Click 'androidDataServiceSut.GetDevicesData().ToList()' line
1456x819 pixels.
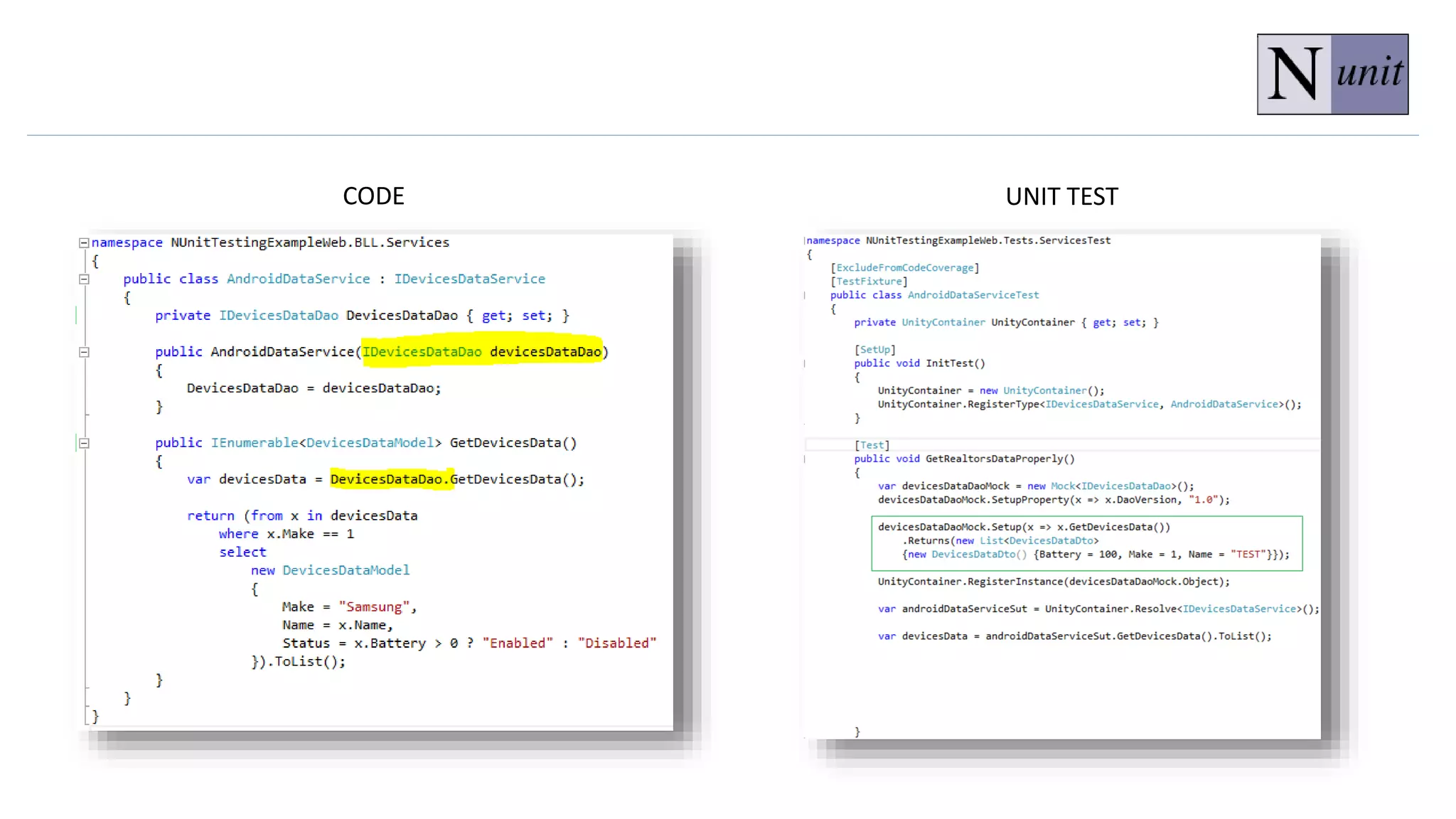pyautogui.click(x=1074, y=636)
